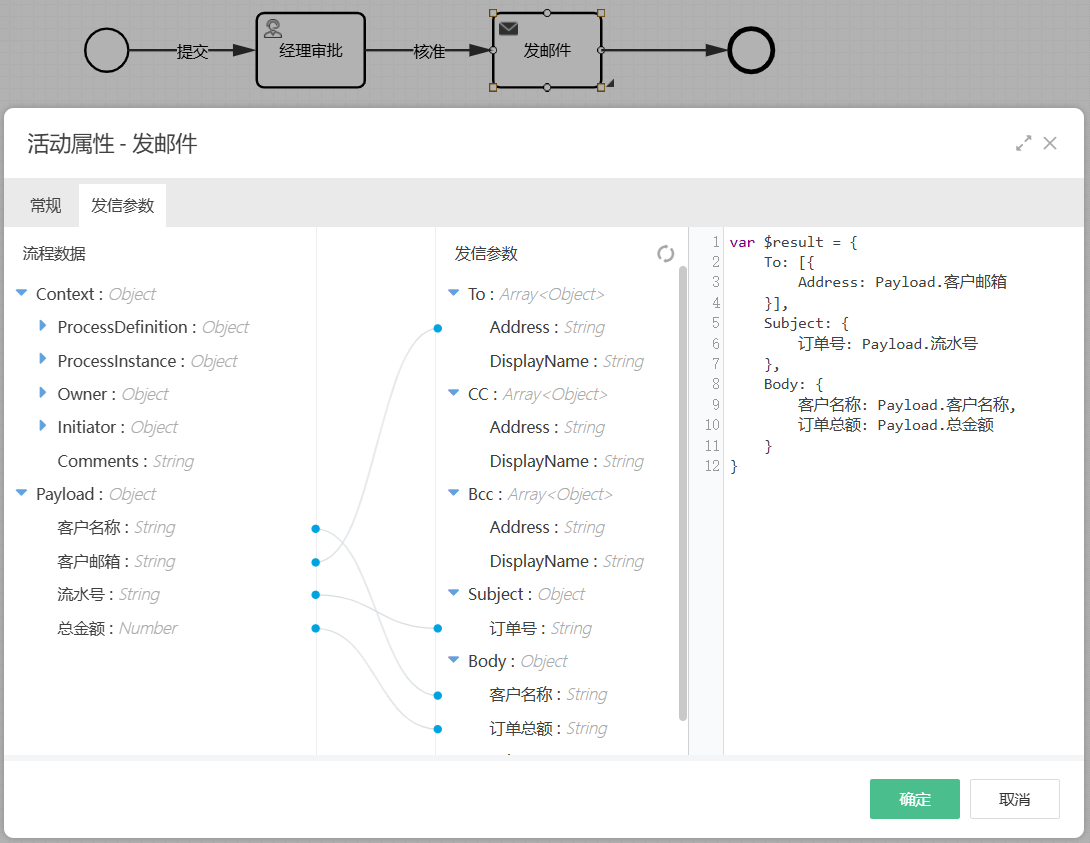Select the start event circle
The width and height of the screenshot is (1090, 843).
point(107,50)
